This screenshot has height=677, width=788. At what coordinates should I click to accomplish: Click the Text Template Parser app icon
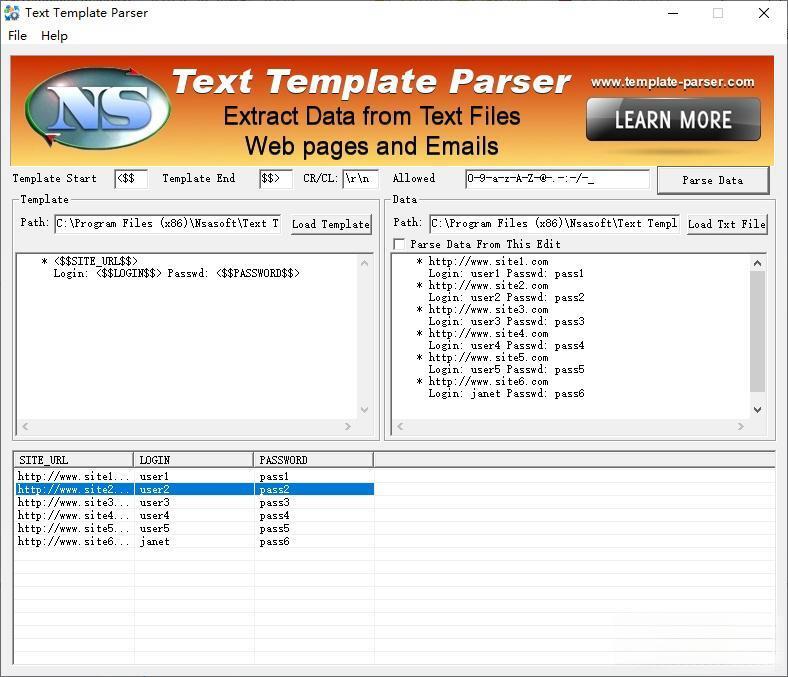point(12,13)
